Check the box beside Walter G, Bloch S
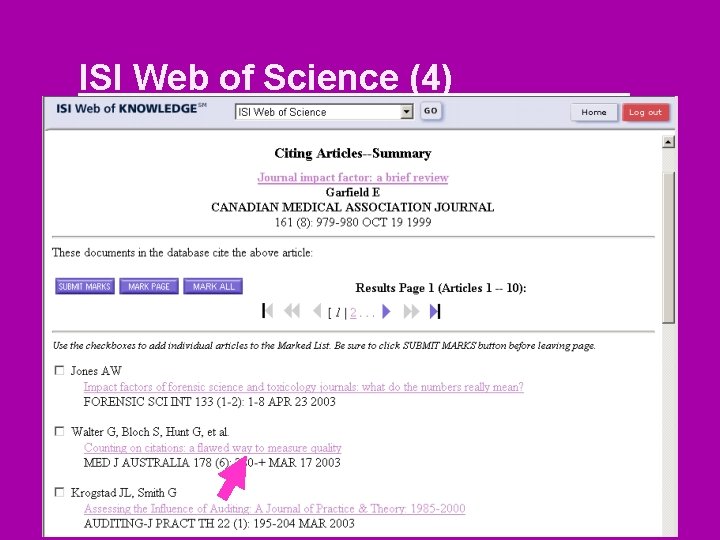 [x=59, y=431]
